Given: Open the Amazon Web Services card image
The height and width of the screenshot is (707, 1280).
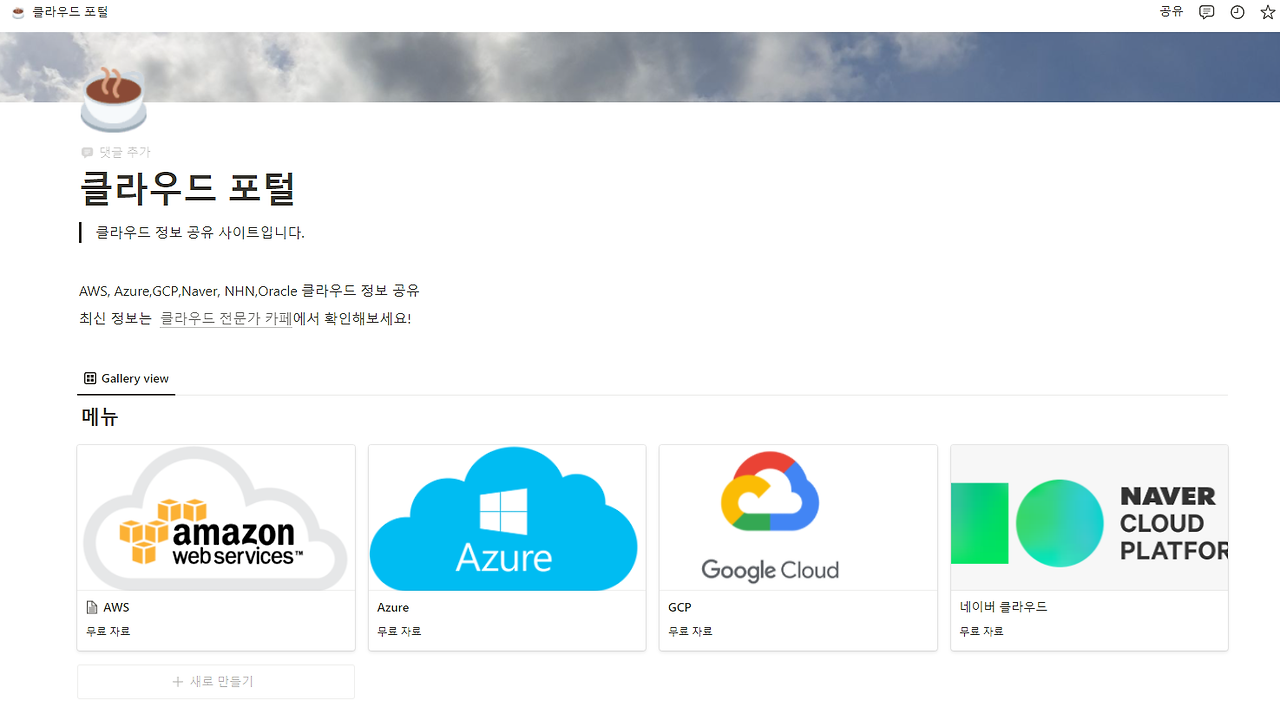Looking at the screenshot, I should tap(216, 518).
